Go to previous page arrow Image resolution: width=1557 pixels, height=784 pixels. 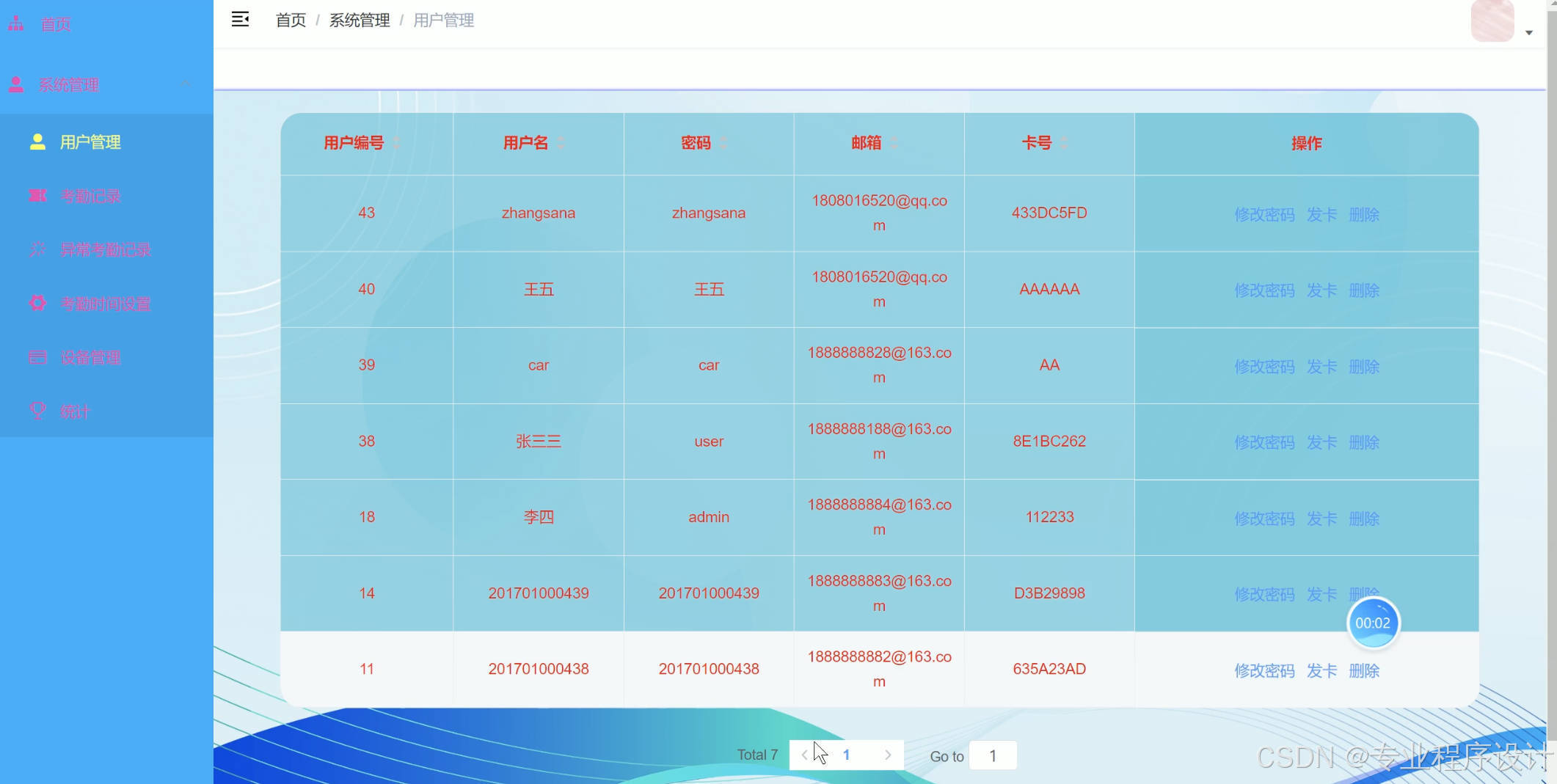[x=804, y=755]
